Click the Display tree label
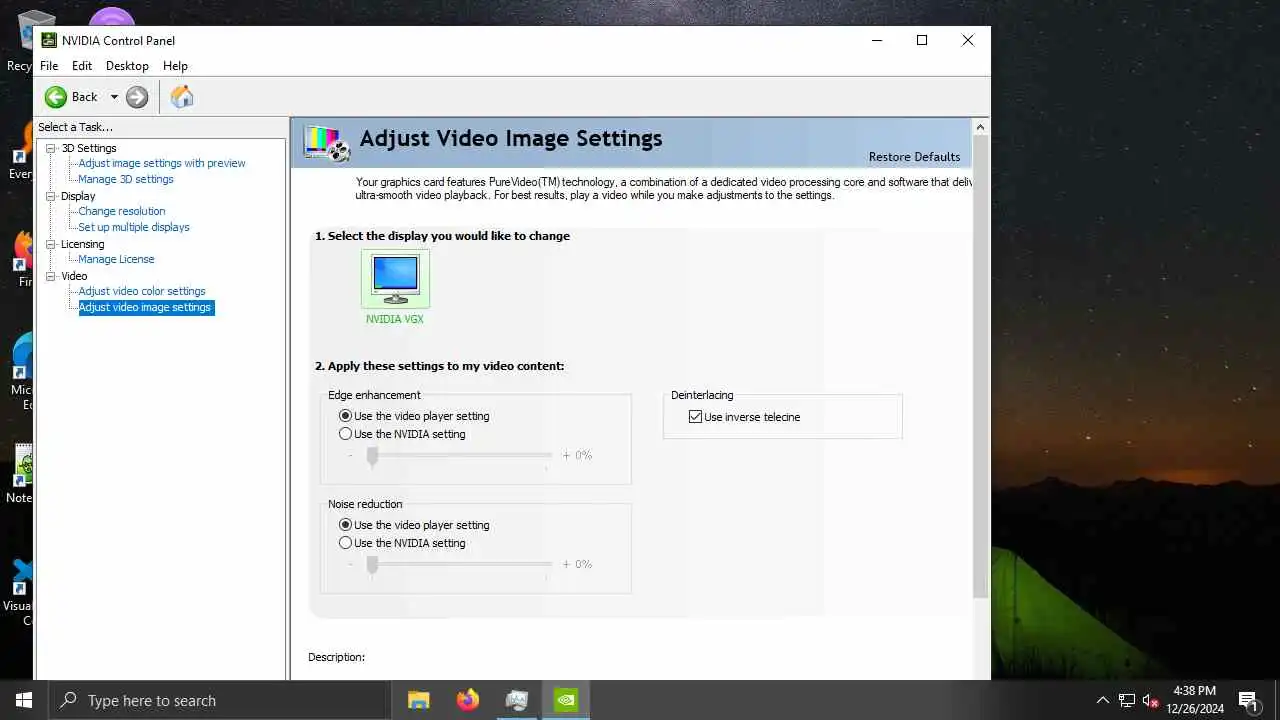 tap(78, 196)
